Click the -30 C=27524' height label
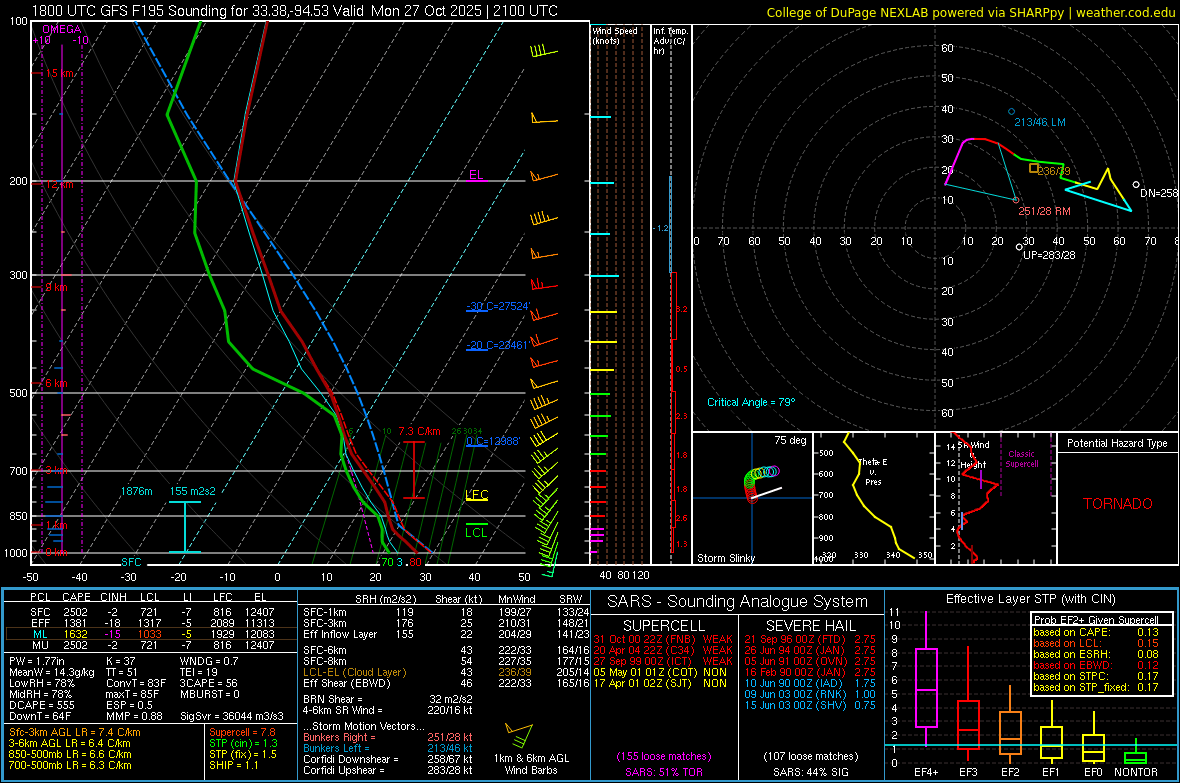This screenshot has width=1180, height=783. [x=498, y=306]
